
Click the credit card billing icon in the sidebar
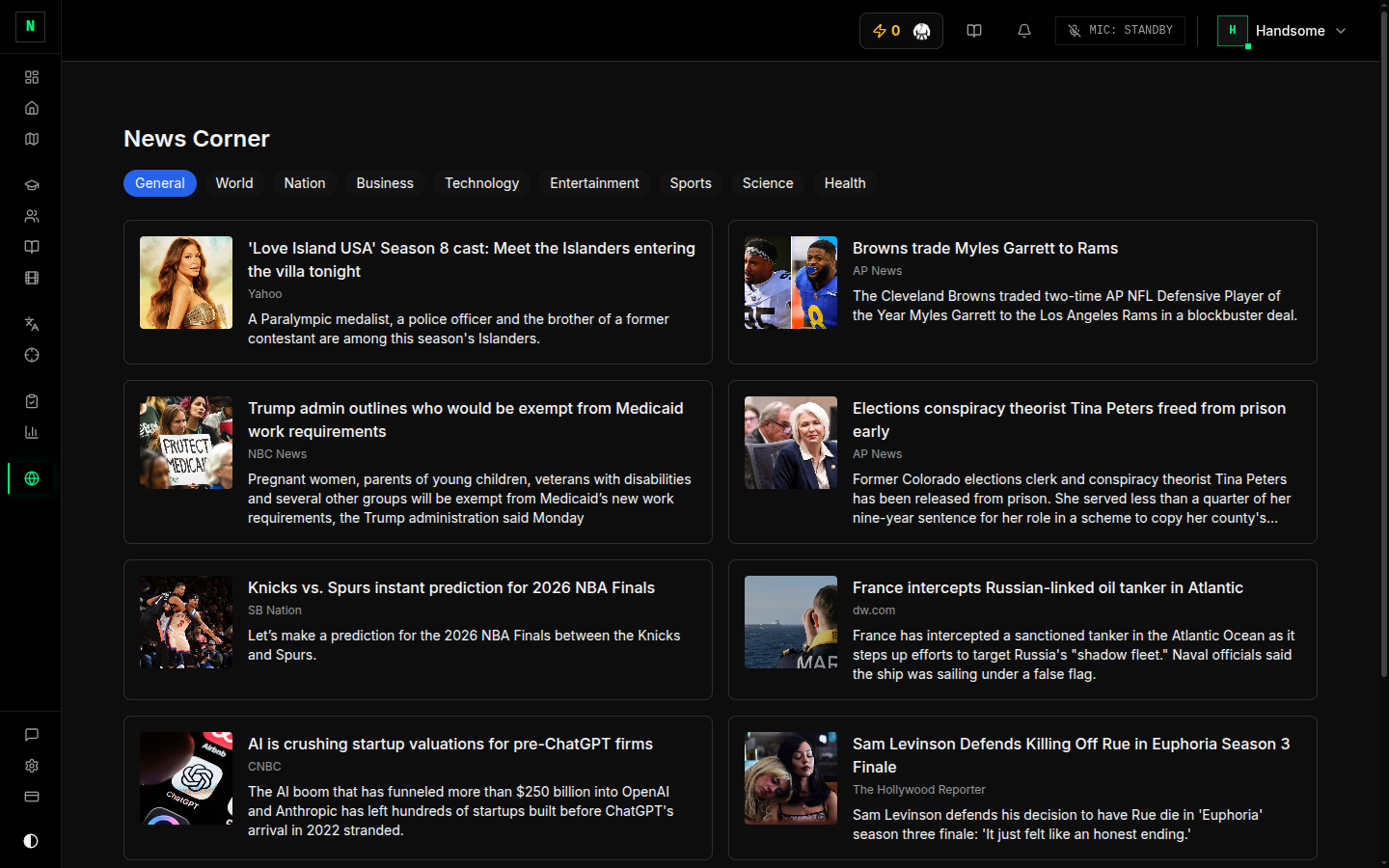point(32,797)
